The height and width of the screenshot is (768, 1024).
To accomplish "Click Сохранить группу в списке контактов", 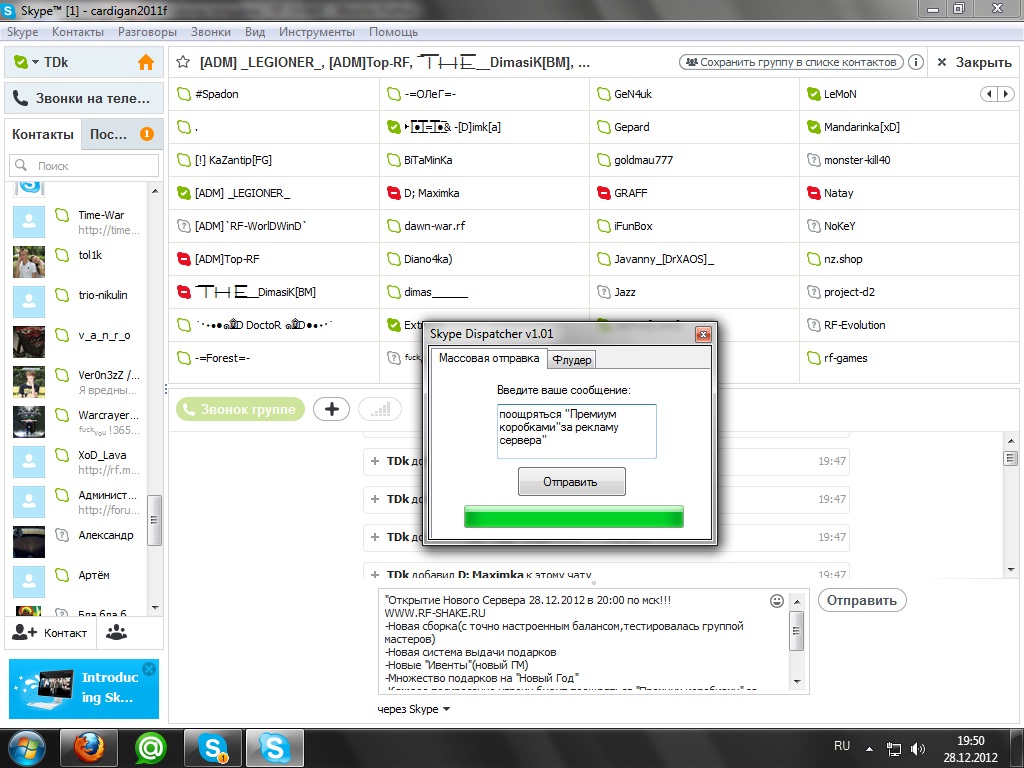I will pyautogui.click(x=792, y=62).
